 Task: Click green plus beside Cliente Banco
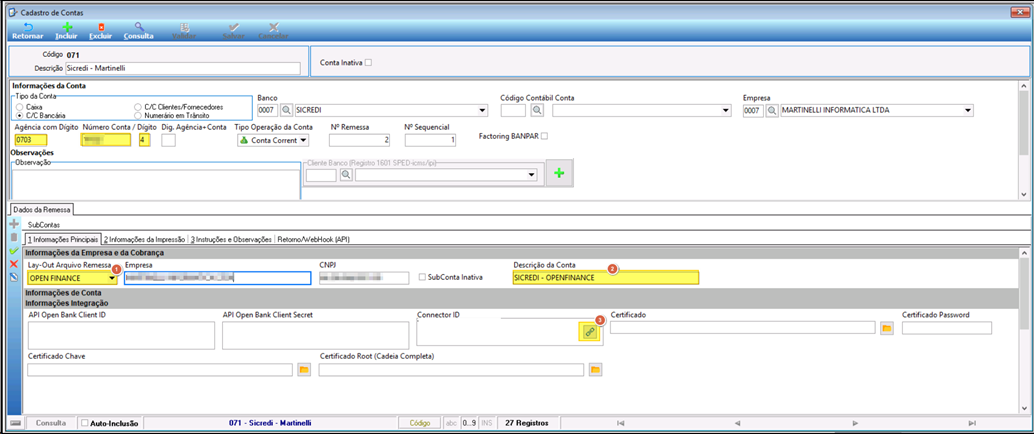(559, 174)
